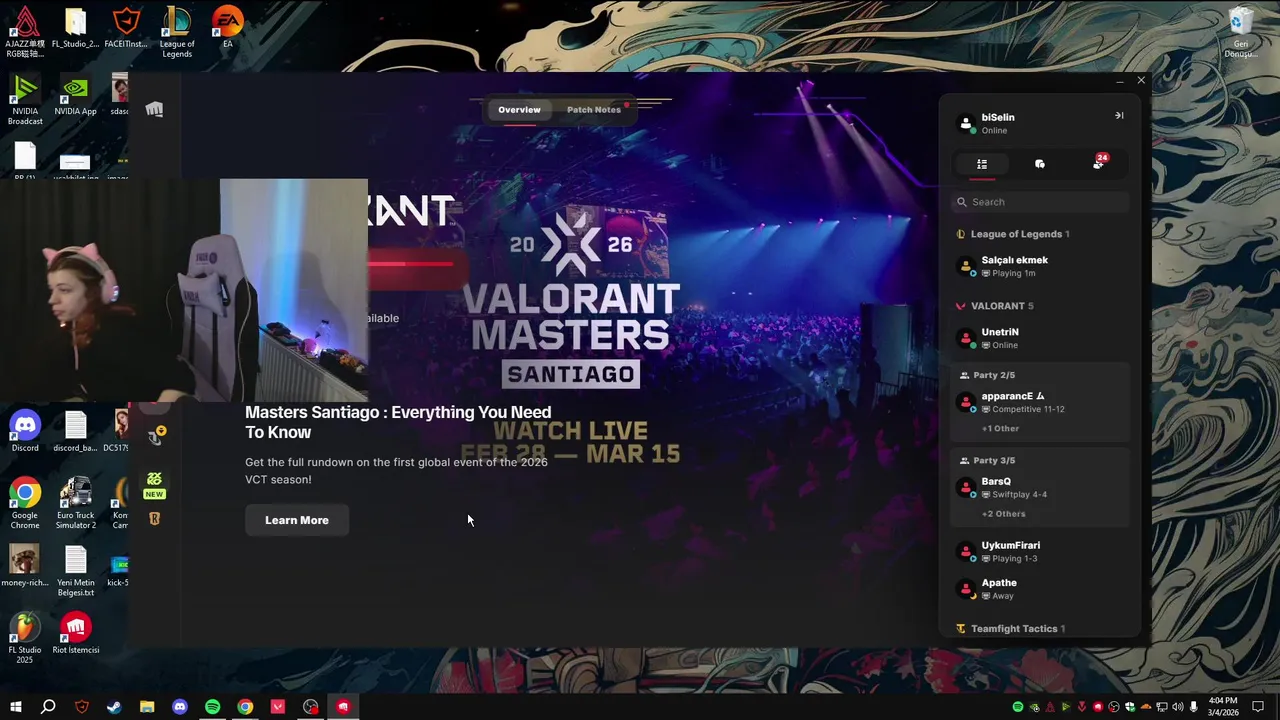Switch to Overview tab
Image resolution: width=1280 pixels, height=720 pixels.
(x=519, y=110)
